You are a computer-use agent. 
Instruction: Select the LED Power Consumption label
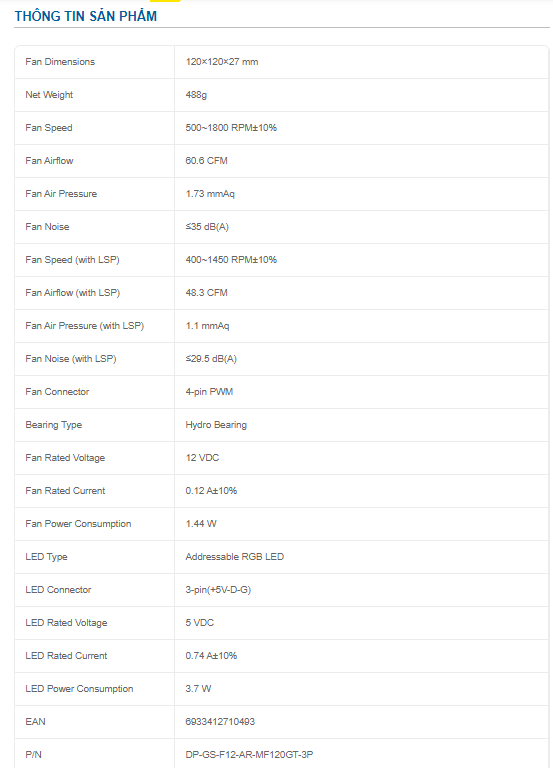79,689
